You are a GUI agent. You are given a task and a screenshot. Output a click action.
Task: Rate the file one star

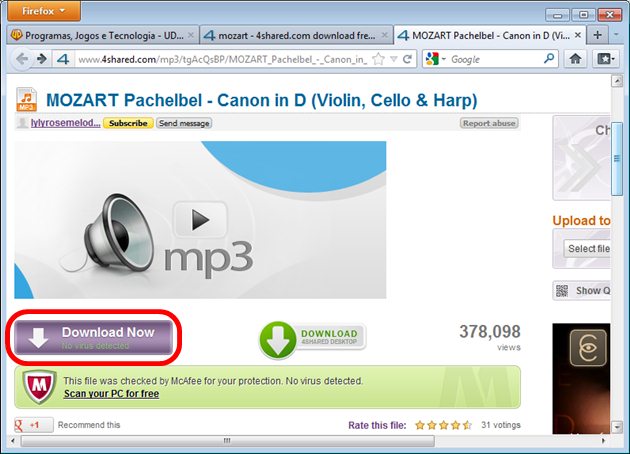pos(420,425)
